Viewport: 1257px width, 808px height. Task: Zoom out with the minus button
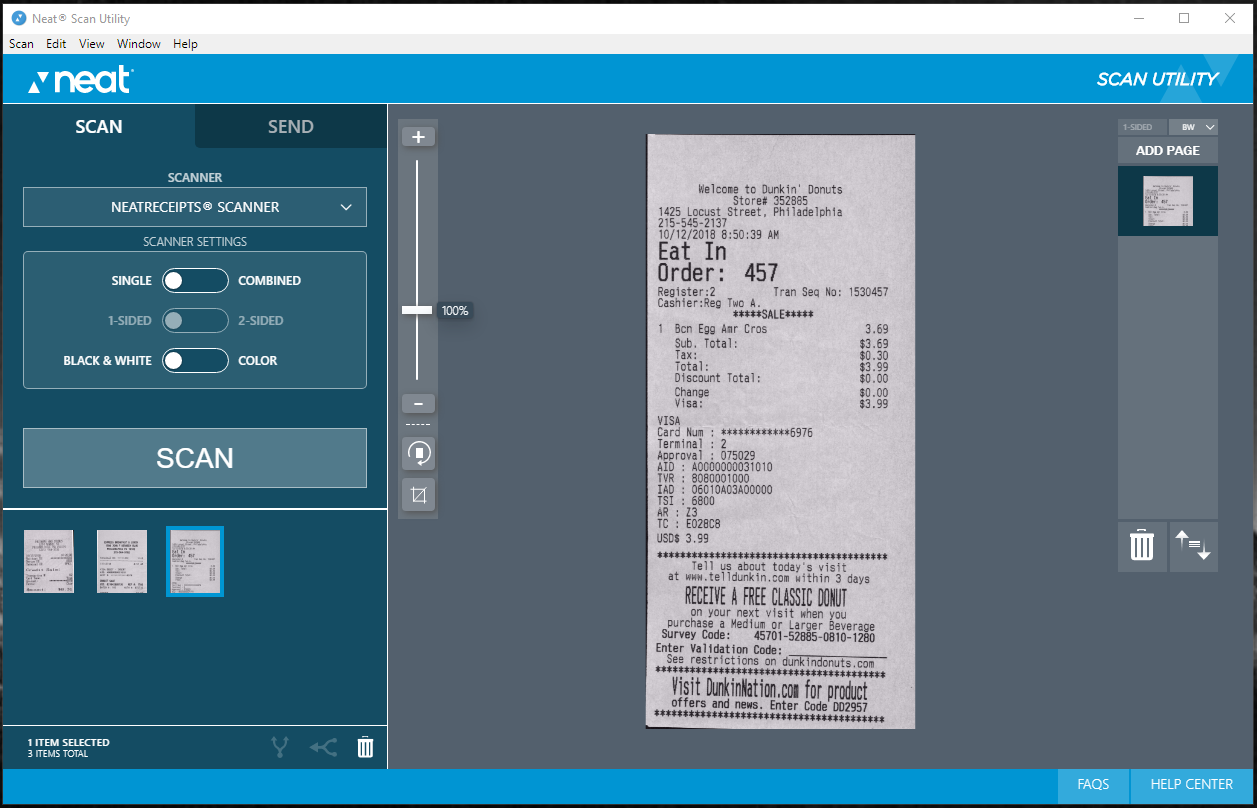418,404
